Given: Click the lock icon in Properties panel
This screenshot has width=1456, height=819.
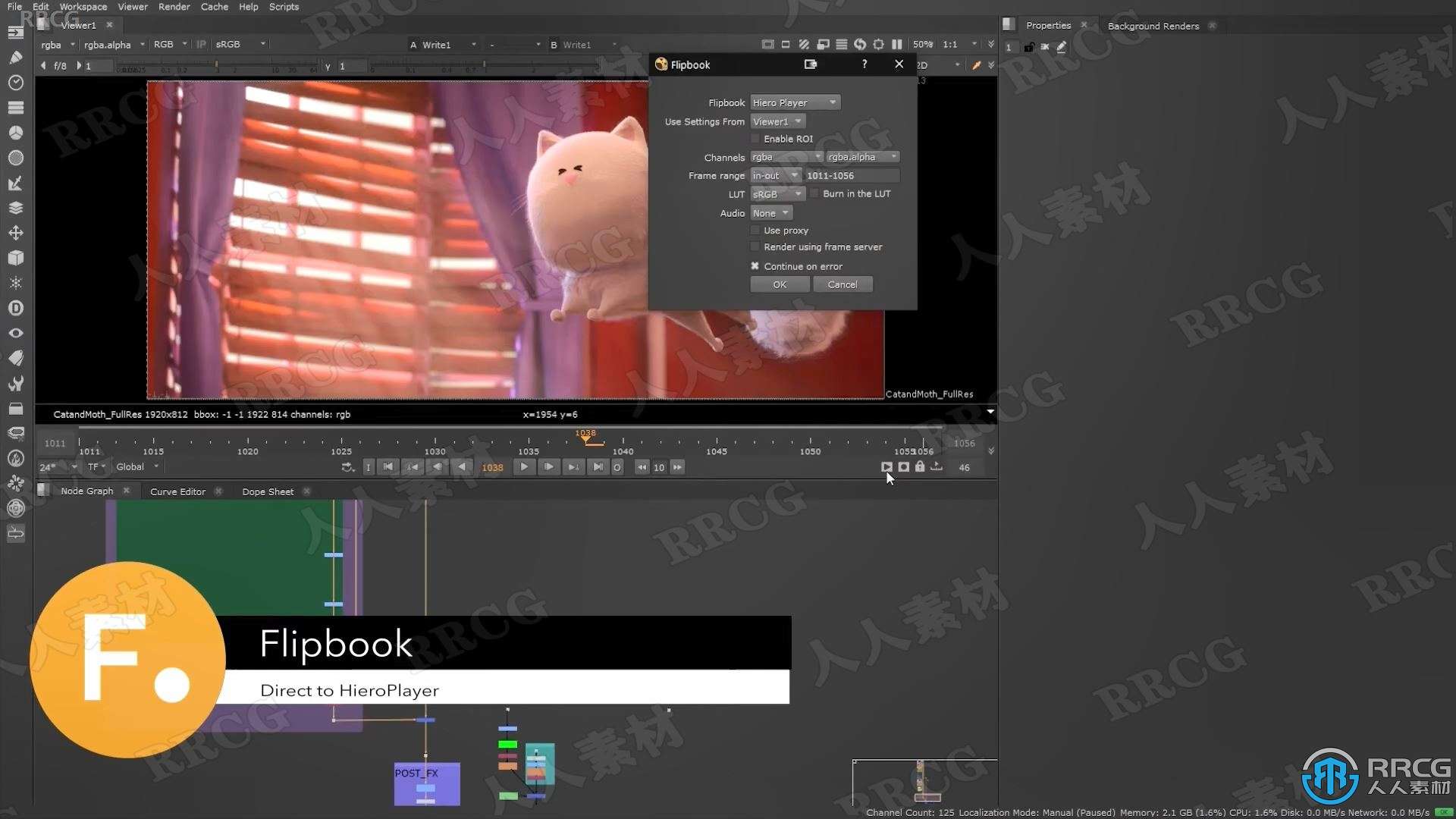Looking at the screenshot, I should [x=1028, y=47].
